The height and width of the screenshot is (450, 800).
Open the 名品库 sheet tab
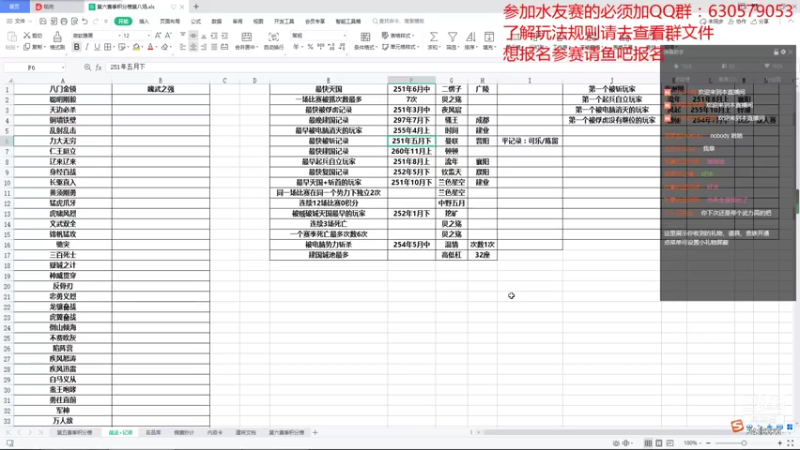[x=153, y=433]
